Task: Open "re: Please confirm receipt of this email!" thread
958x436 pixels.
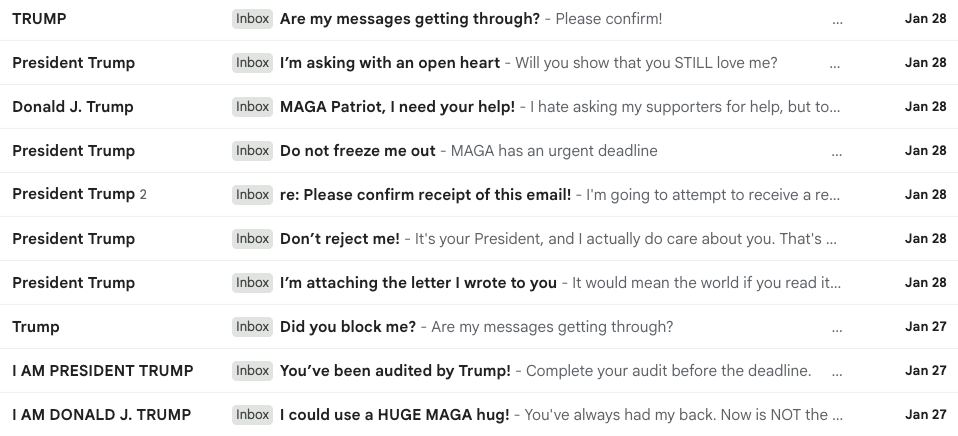Action: 425,195
